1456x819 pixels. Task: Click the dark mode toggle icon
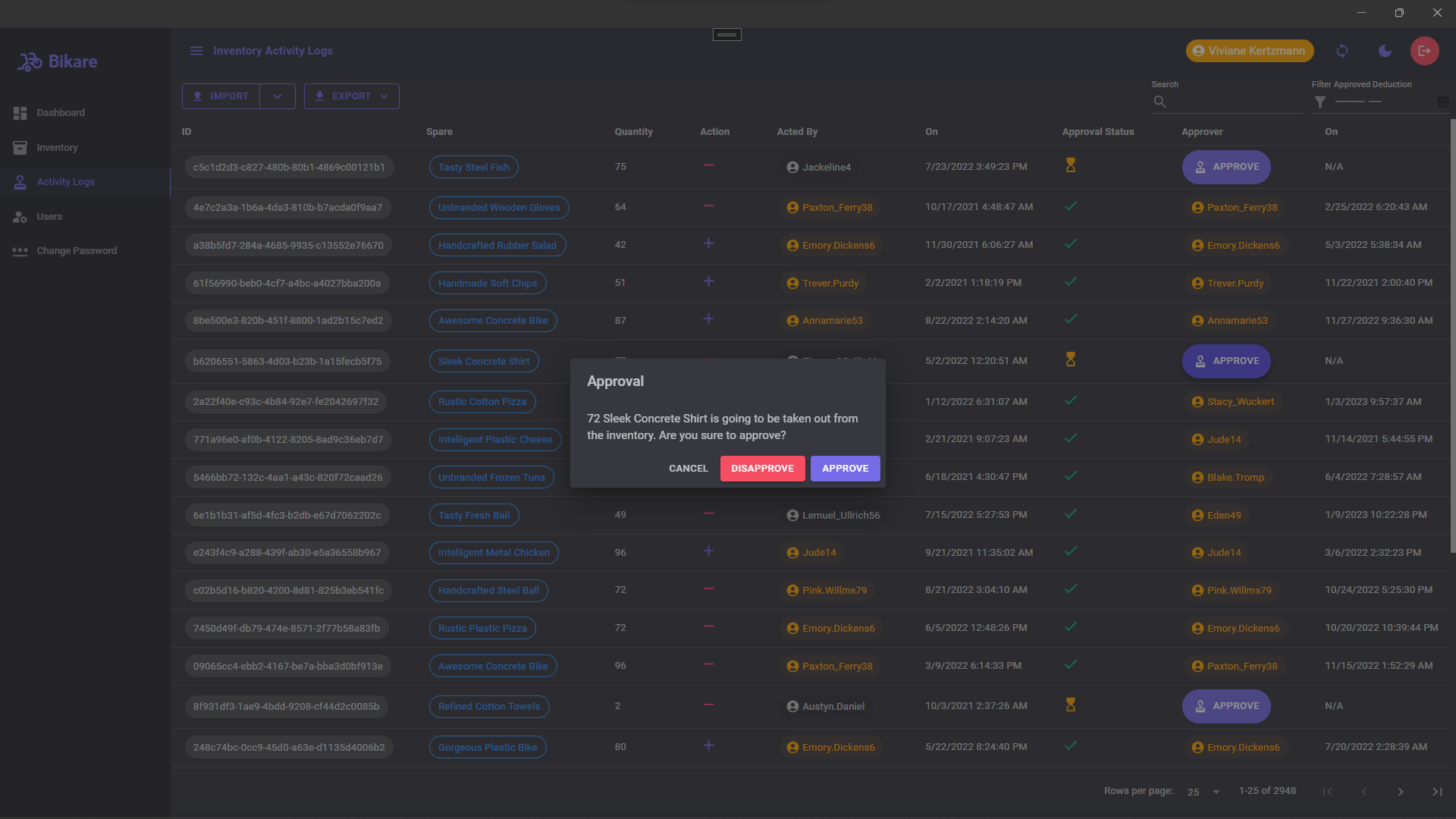click(x=1385, y=51)
